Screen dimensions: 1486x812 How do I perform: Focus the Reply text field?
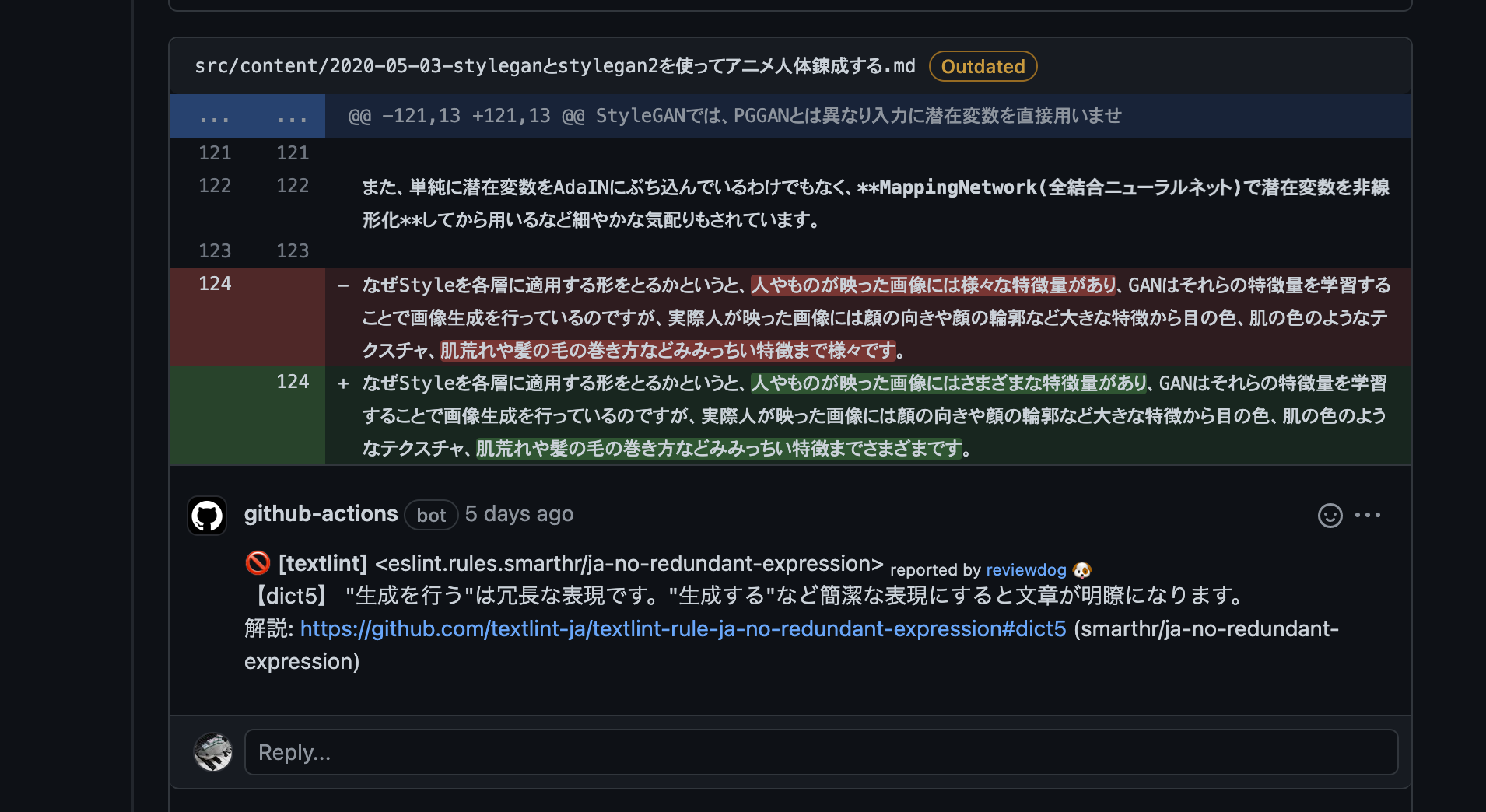pyautogui.click(x=821, y=752)
